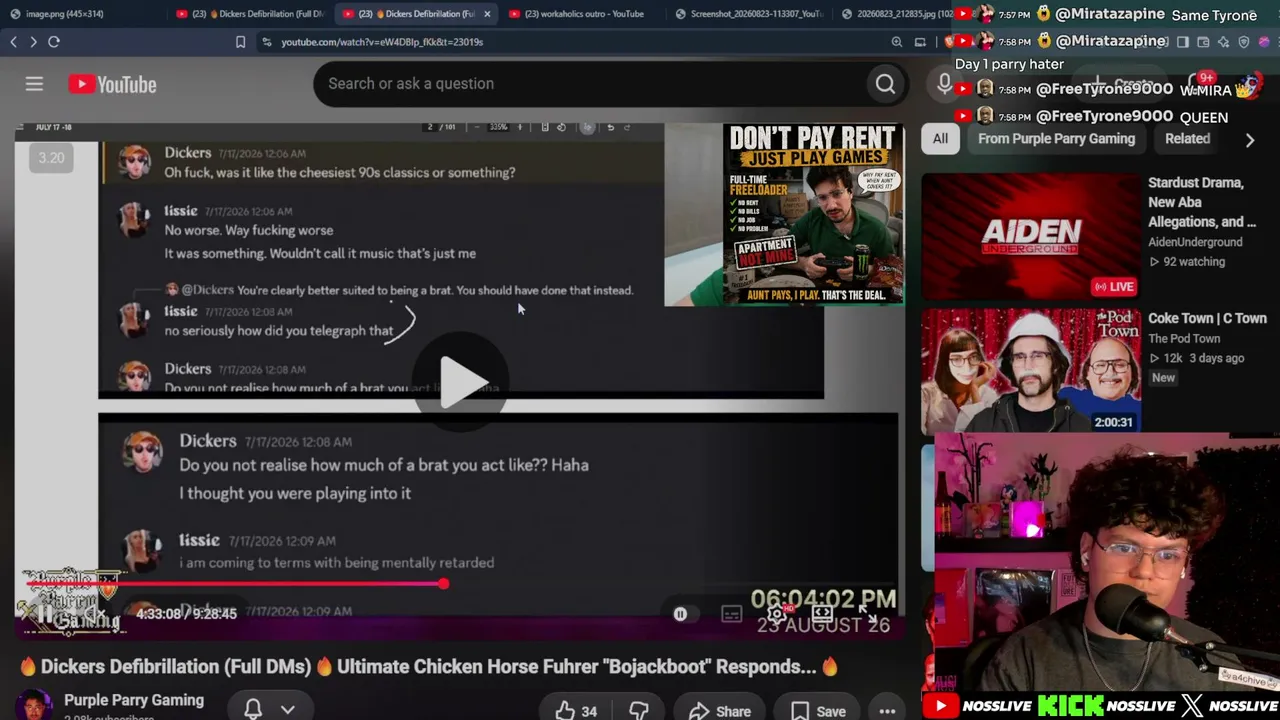The height and width of the screenshot is (720, 1280).
Task: Open the Brave wallet toolbar icon
Action: pos(1203,42)
